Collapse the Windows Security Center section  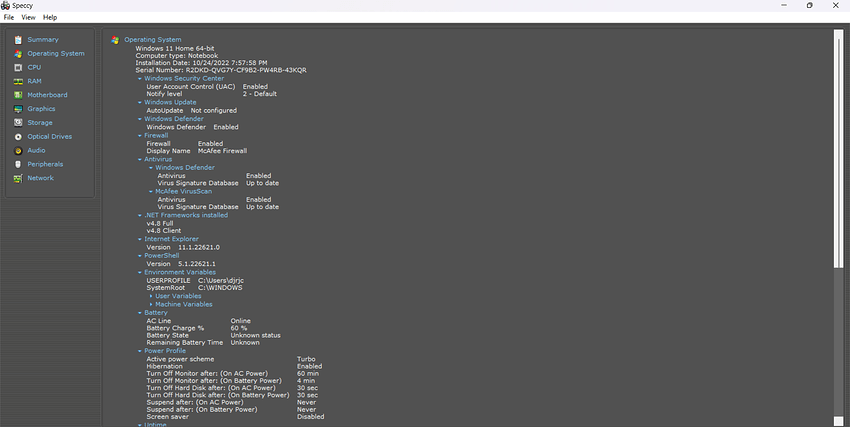[x=140, y=78]
